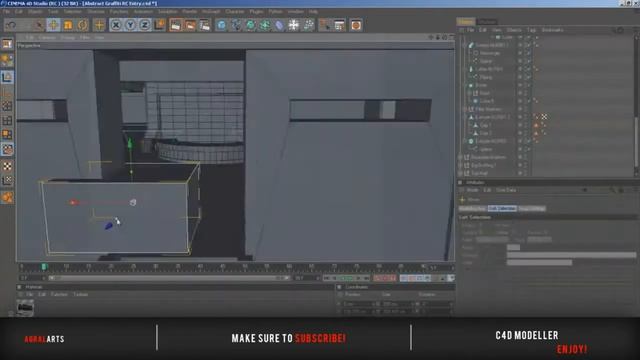Switch to the Objects tab

tap(466, 21)
